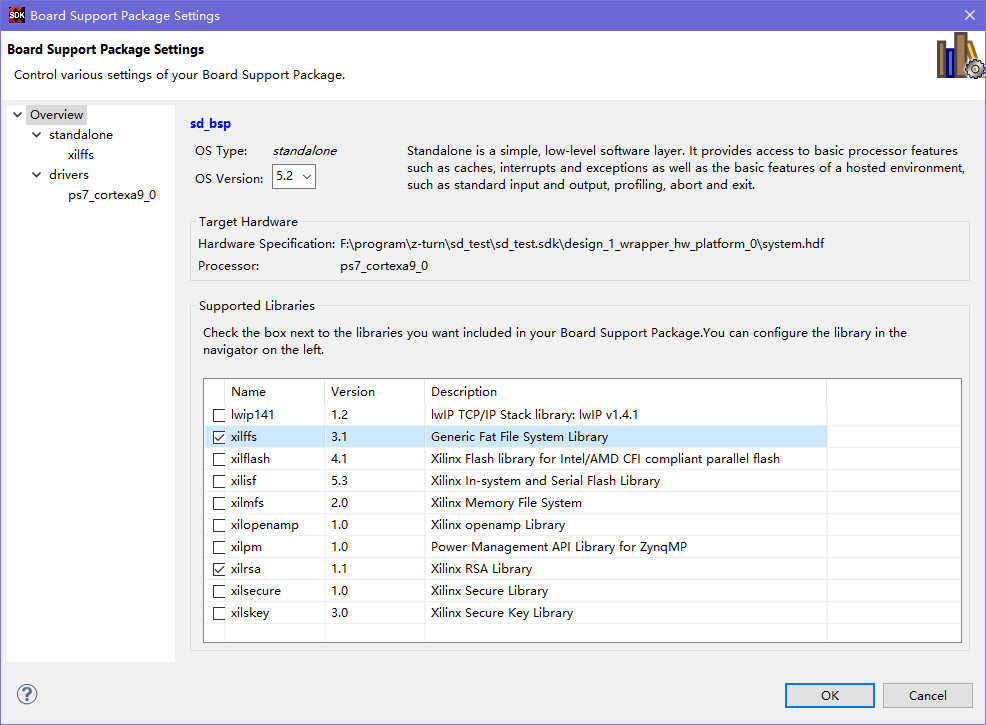Viewport: 986px width, 725px height.
Task: Select drivers in the navigator tree
Action: coord(69,174)
